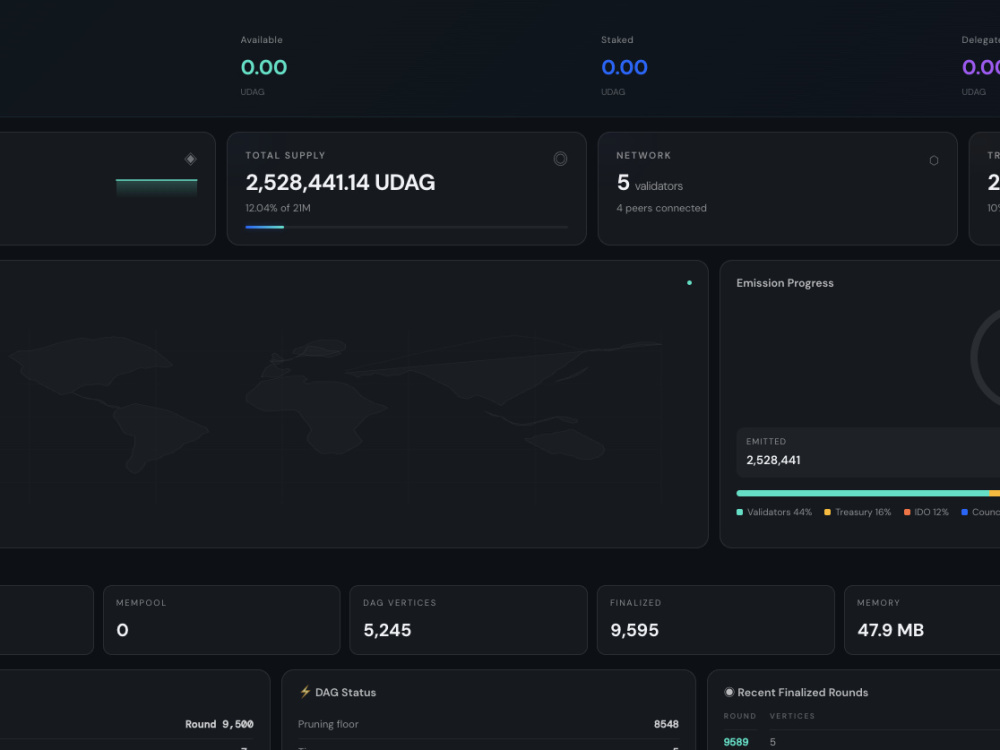Screen dimensions: 1000x750
Task: Click the 5 validators count
Action: 649,184
